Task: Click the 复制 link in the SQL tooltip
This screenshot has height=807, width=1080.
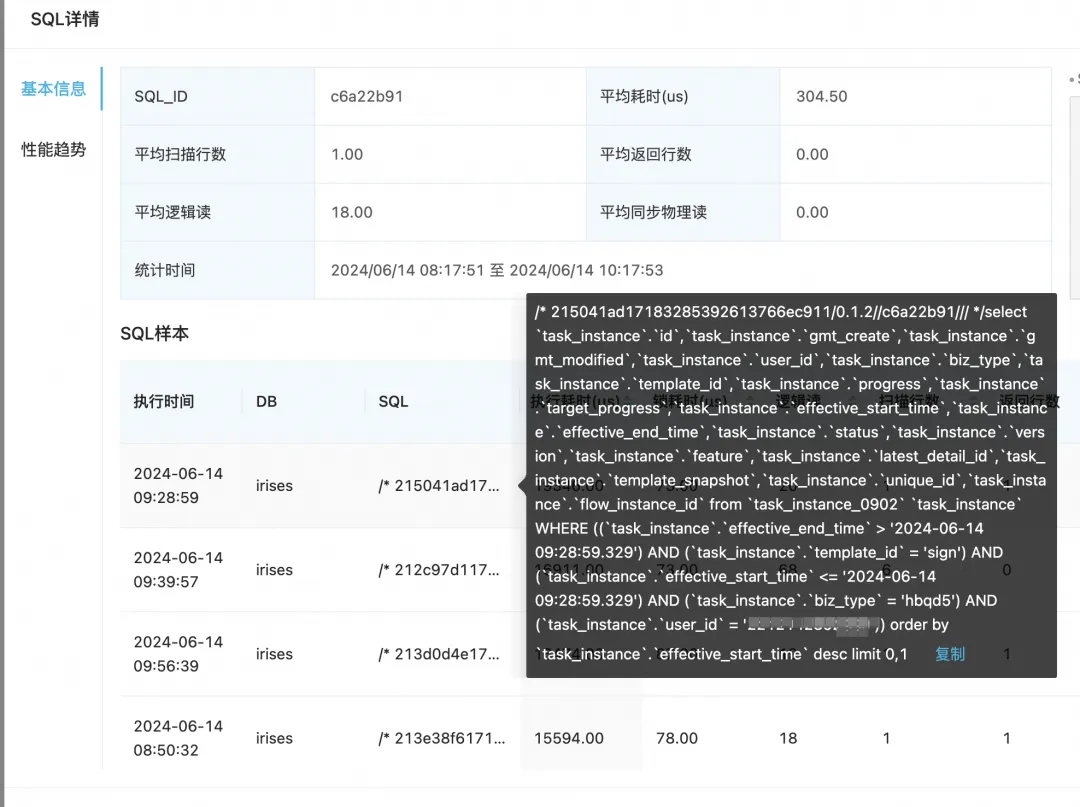Action: point(950,654)
